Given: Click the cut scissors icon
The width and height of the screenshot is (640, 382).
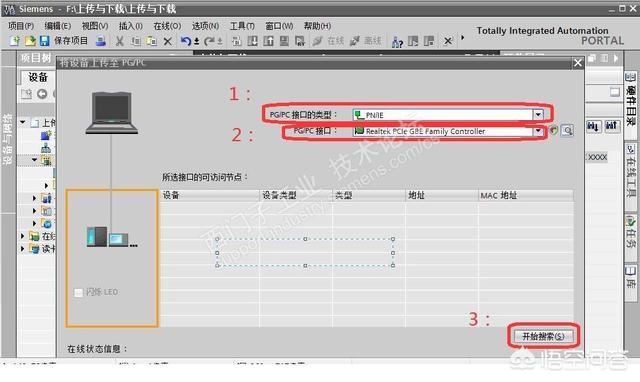Looking at the screenshot, I should (120, 41).
